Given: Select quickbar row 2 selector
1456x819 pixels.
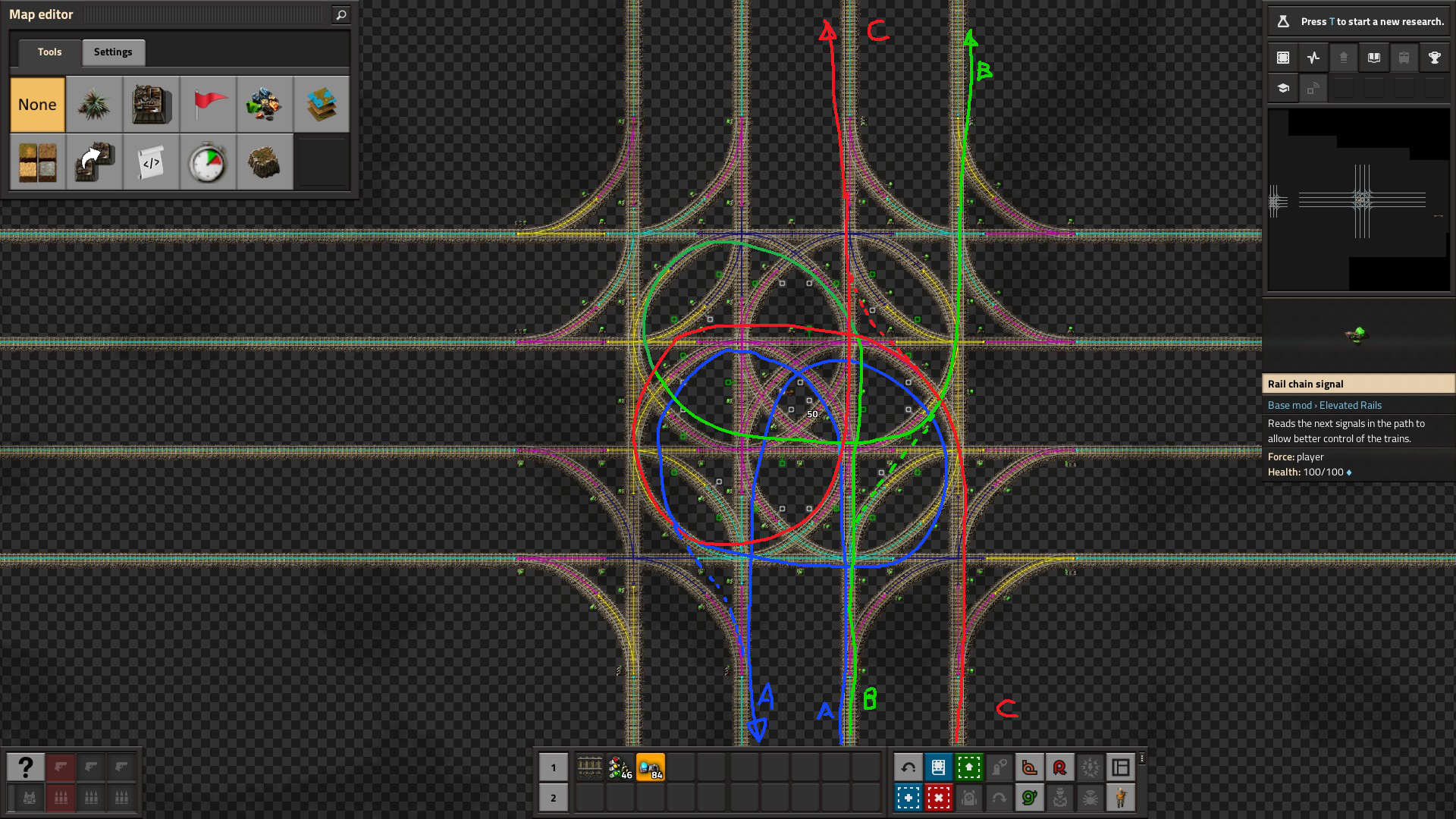Looking at the screenshot, I should coord(554,798).
